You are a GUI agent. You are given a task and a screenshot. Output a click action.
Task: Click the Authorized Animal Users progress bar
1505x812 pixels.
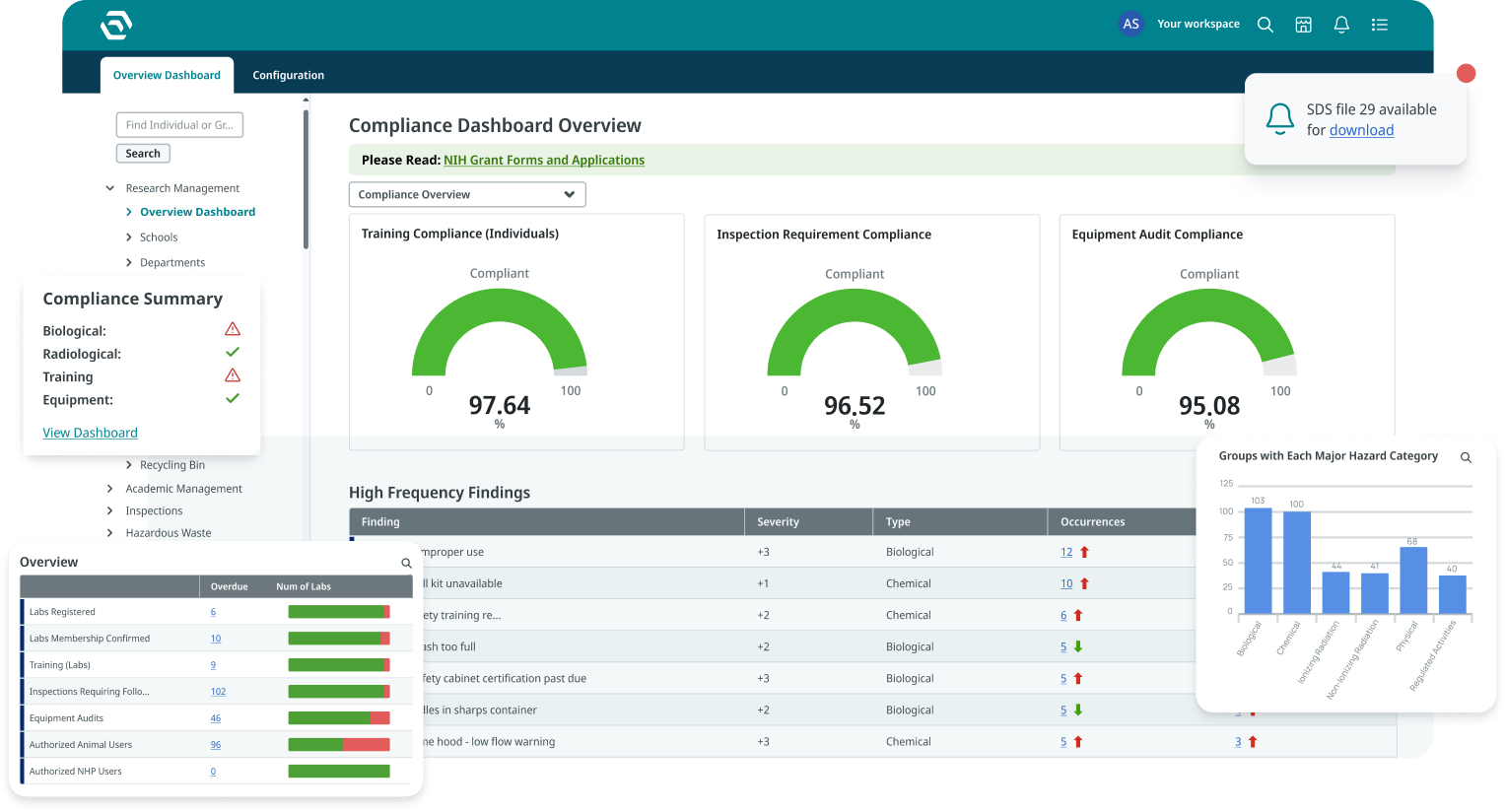coord(338,745)
